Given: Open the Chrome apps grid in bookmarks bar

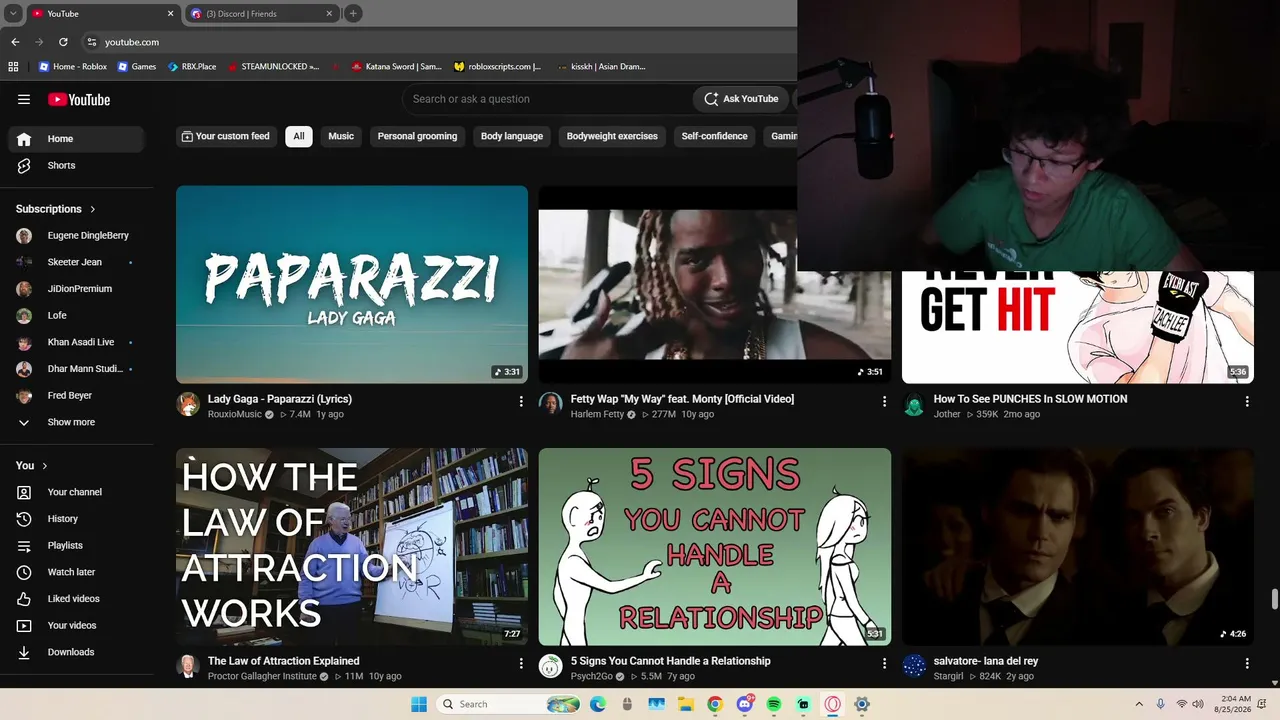Looking at the screenshot, I should click(13, 67).
